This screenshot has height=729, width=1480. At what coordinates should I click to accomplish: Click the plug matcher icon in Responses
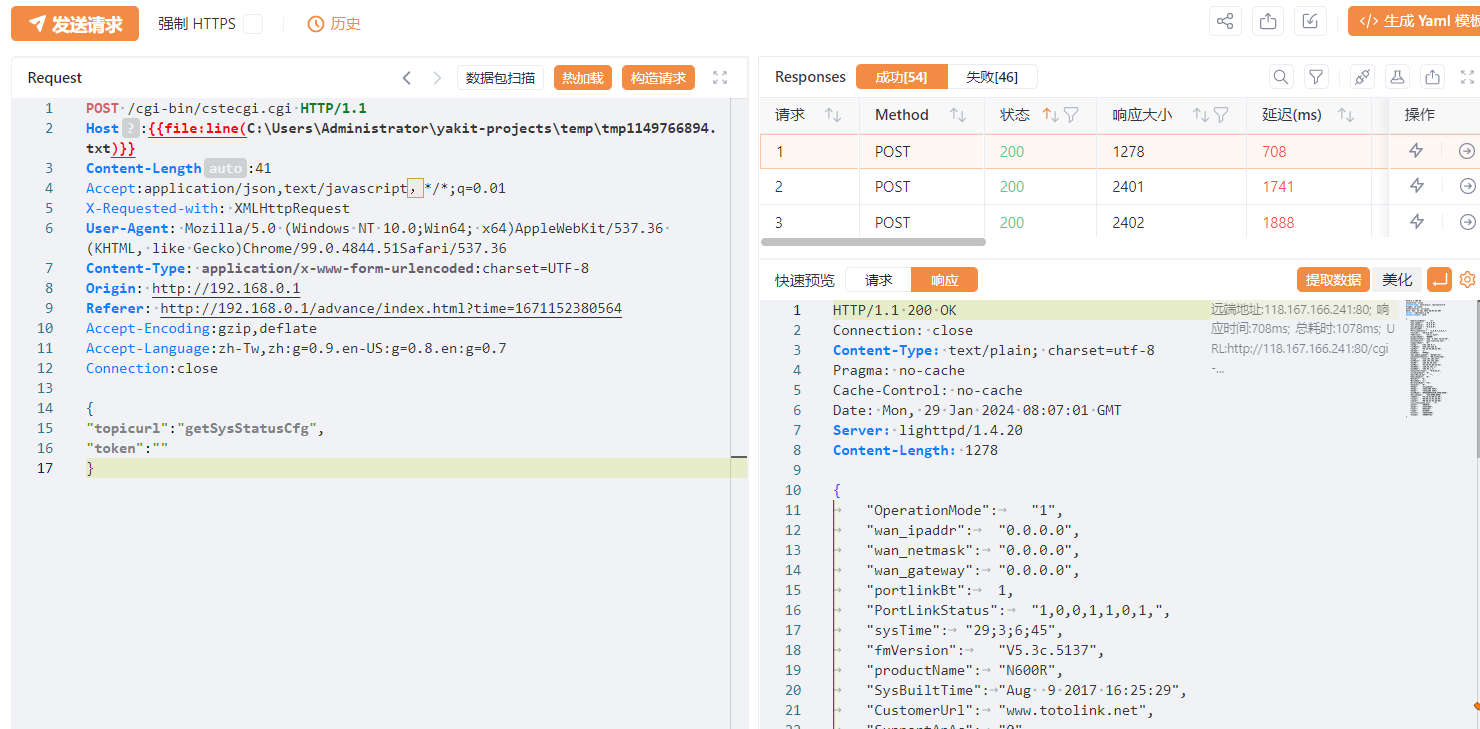tap(1362, 77)
